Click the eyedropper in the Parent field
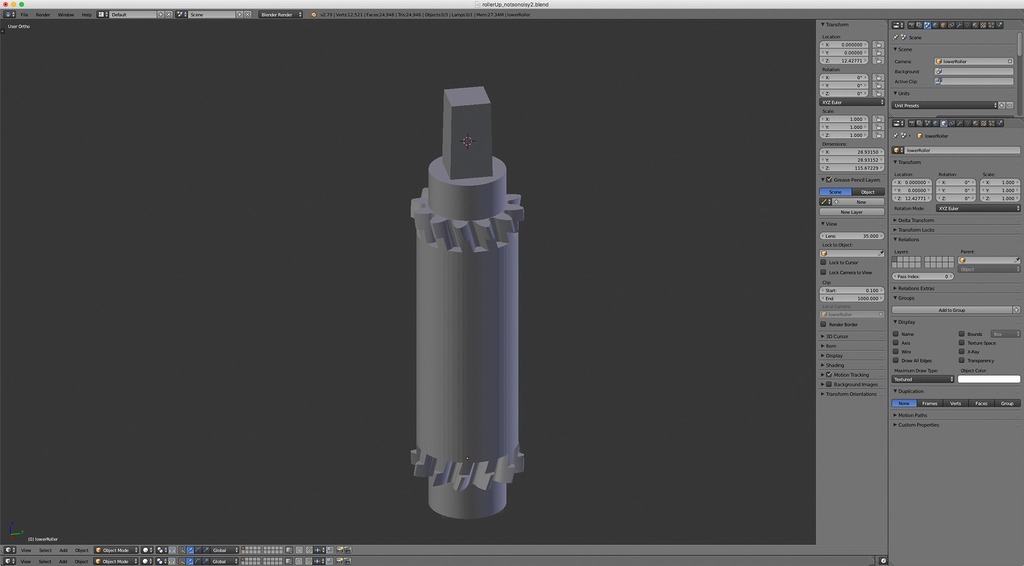 (1017, 260)
